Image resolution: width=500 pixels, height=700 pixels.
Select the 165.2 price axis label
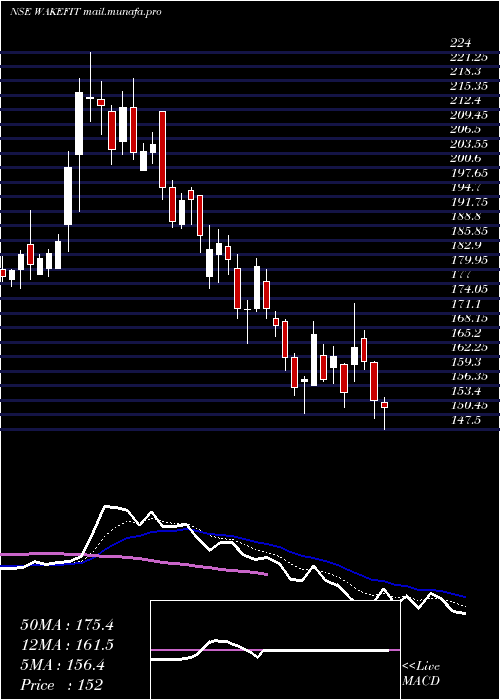pyautogui.click(x=465, y=333)
